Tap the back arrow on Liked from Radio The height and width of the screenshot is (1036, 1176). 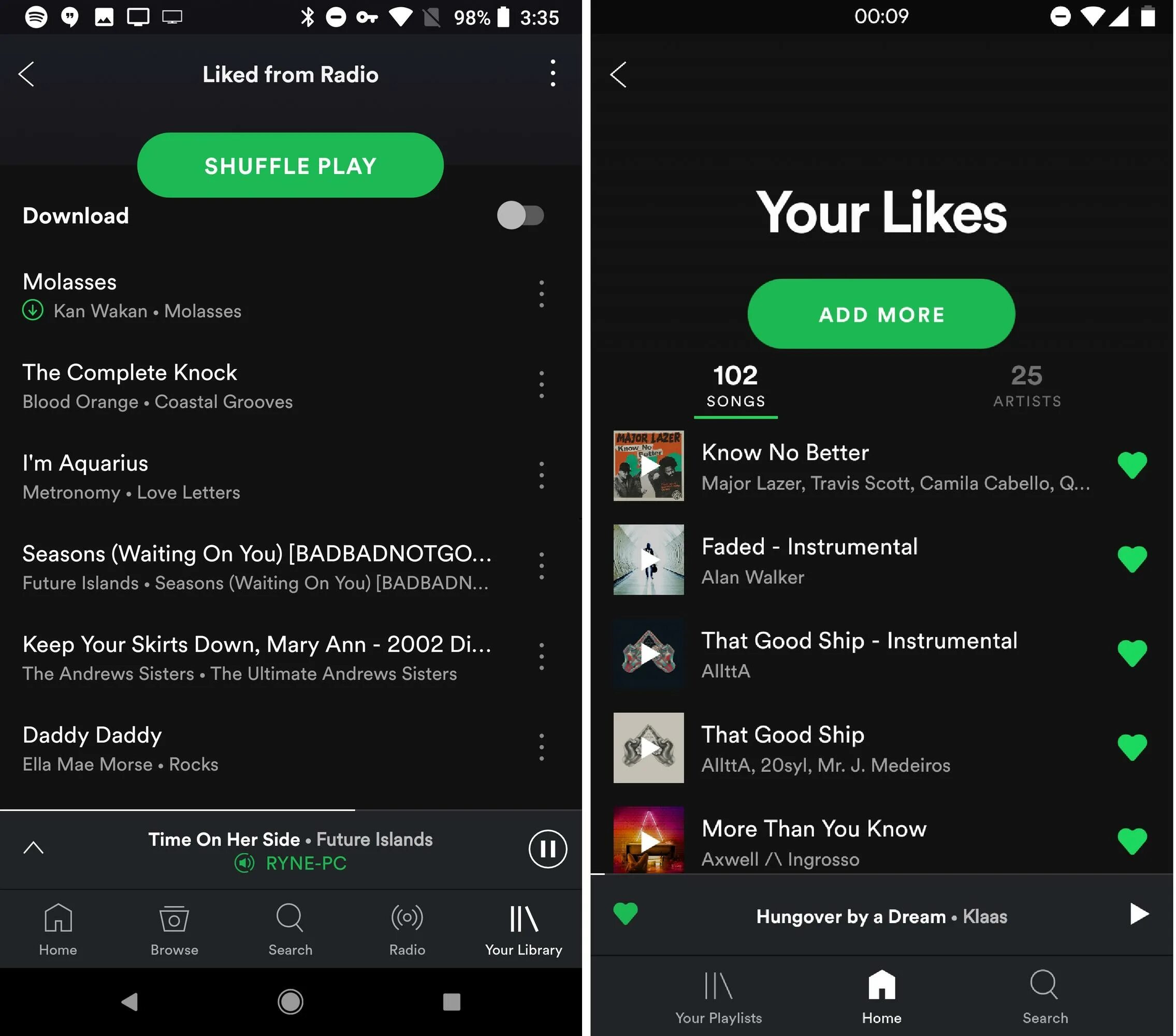click(27, 72)
